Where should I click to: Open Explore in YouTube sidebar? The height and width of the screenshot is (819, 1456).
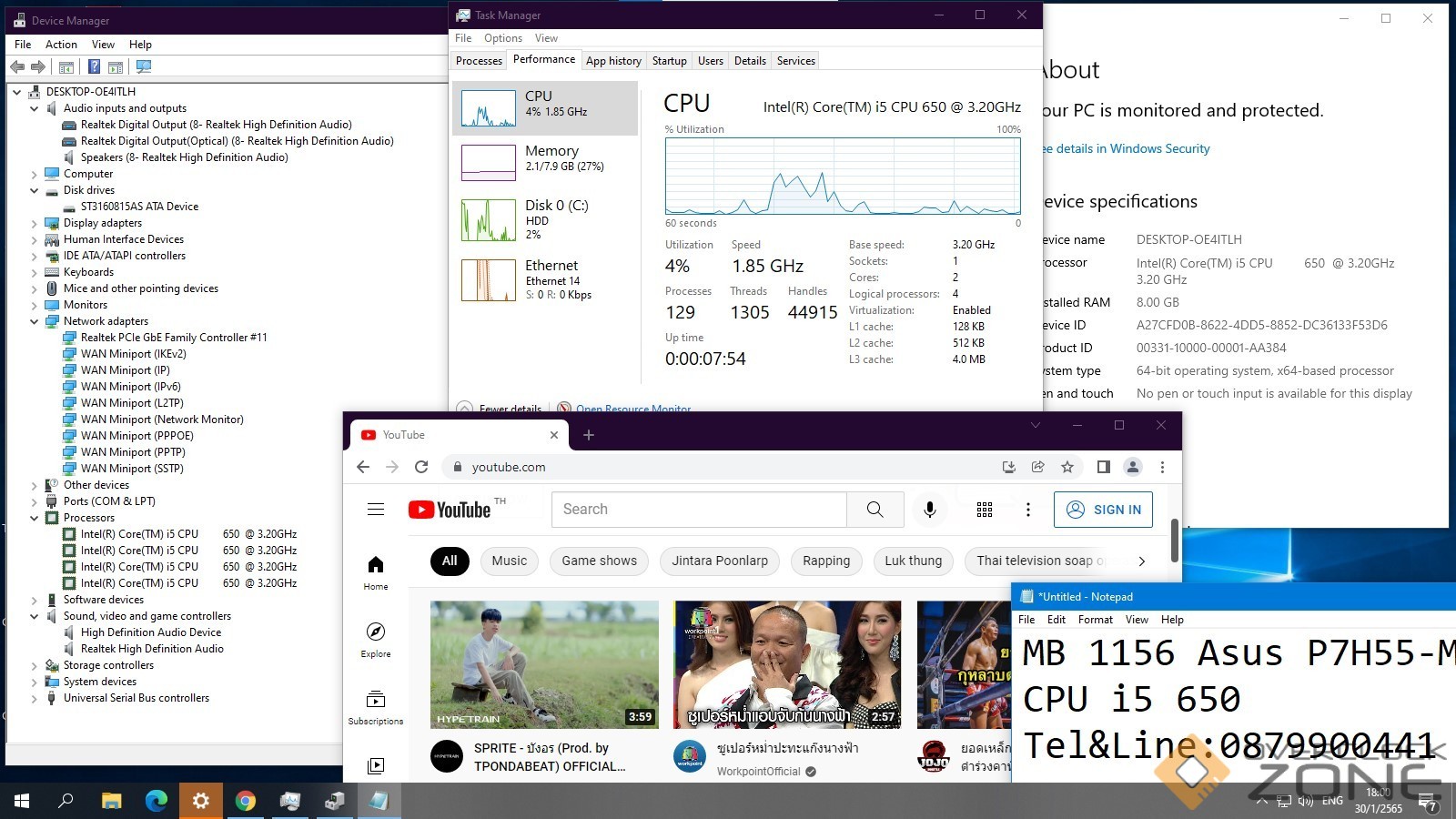coord(376,640)
